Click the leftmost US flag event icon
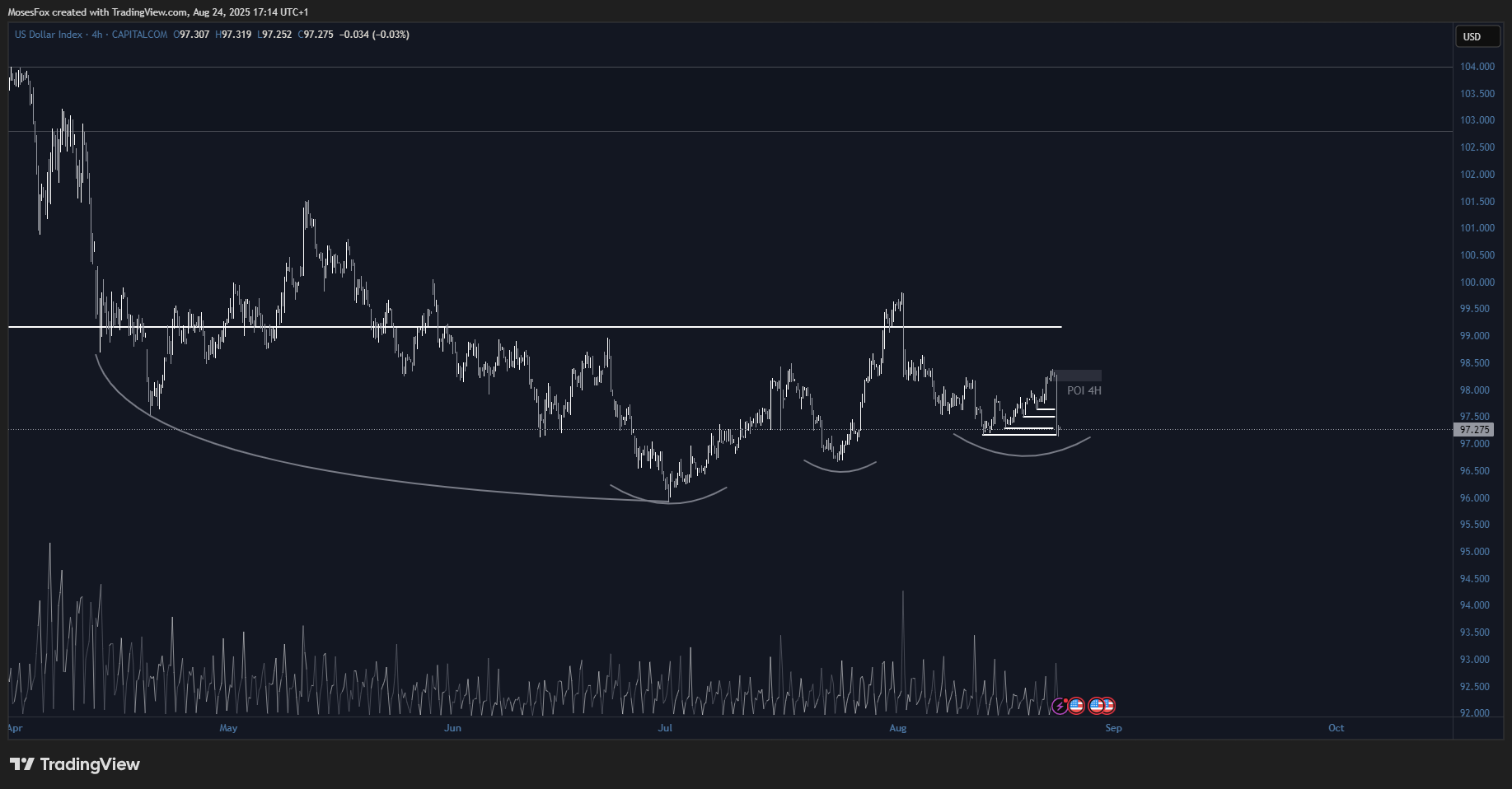Image resolution: width=1512 pixels, height=789 pixels. [1076, 706]
